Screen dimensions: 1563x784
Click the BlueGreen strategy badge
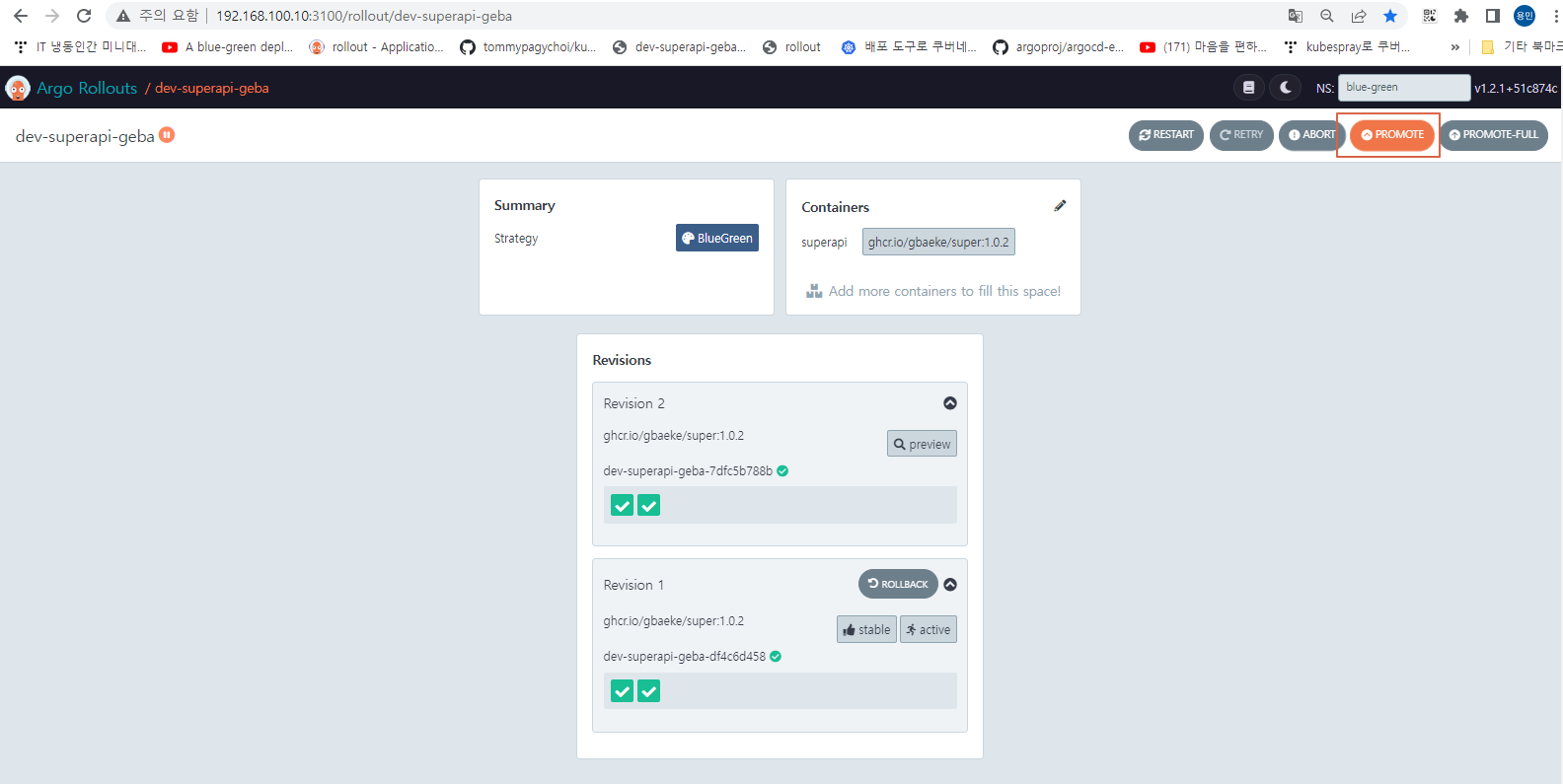pos(716,238)
